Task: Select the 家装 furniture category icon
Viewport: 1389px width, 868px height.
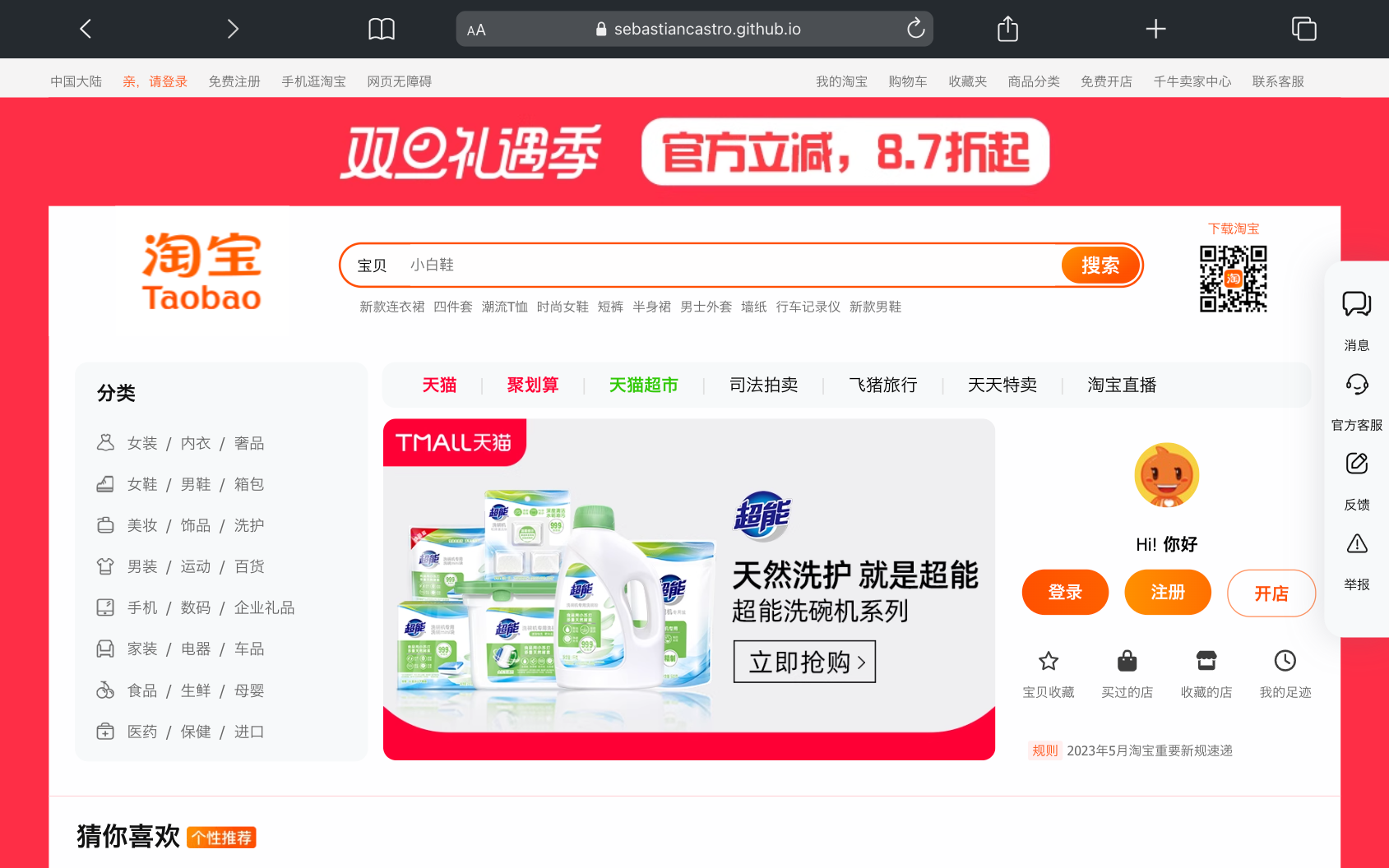Action: (105, 649)
